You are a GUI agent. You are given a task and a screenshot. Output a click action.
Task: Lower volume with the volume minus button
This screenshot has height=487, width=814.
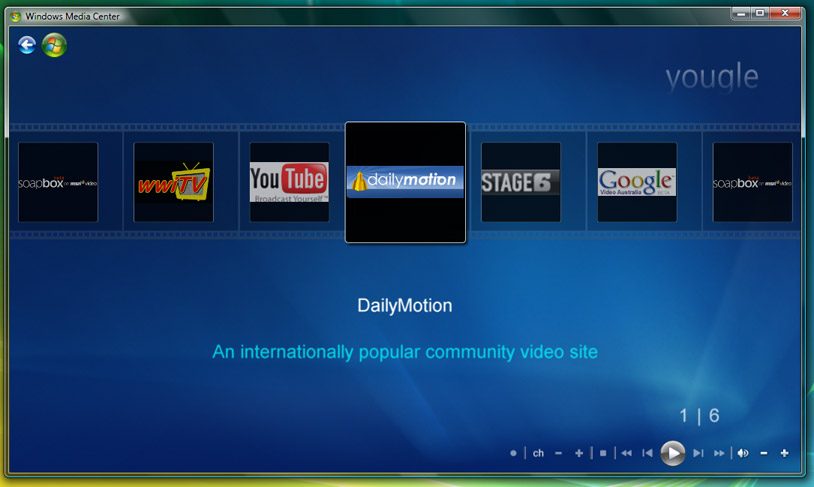[x=764, y=453]
